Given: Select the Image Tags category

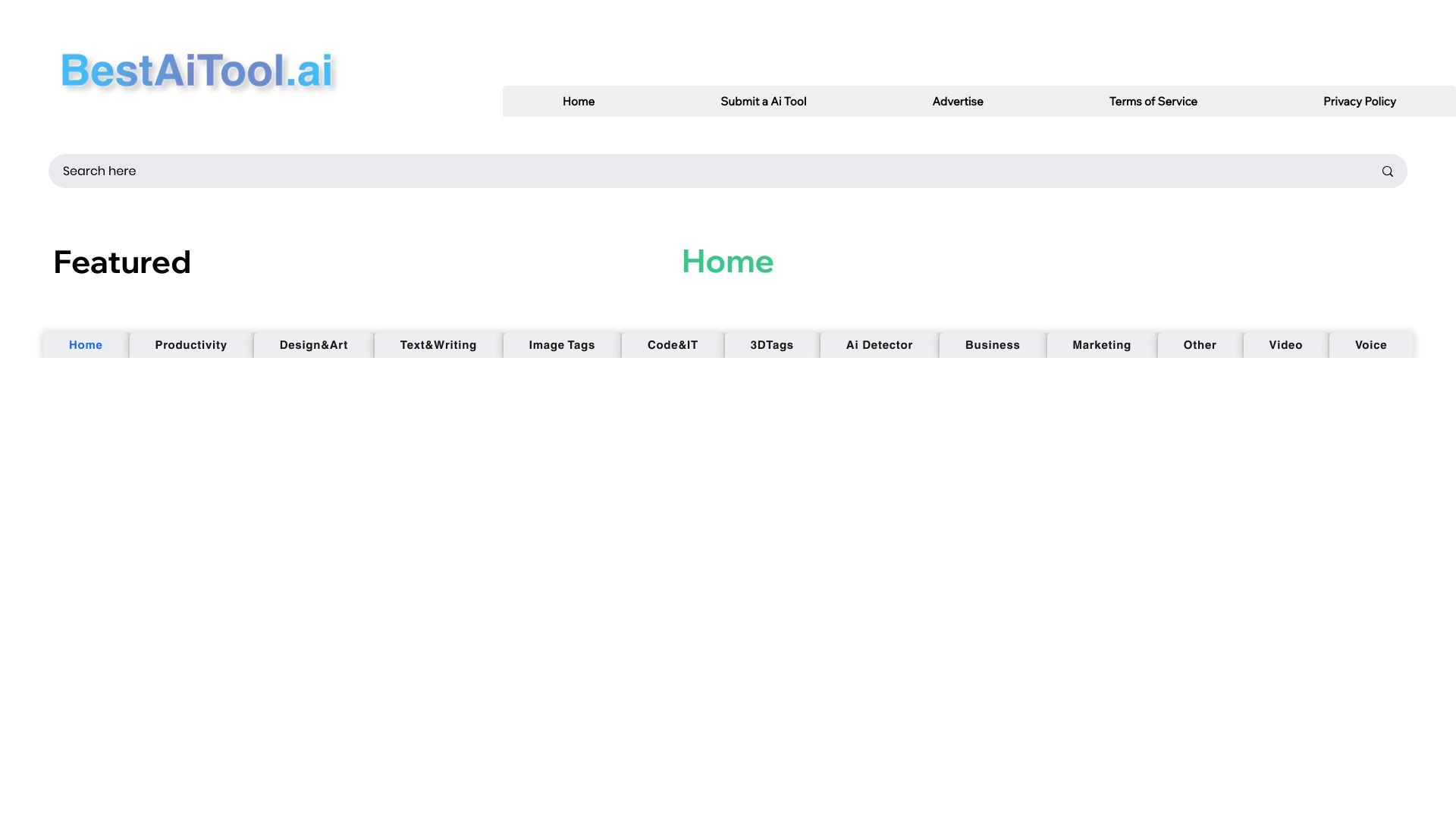Looking at the screenshot, I should click(561, 345).
